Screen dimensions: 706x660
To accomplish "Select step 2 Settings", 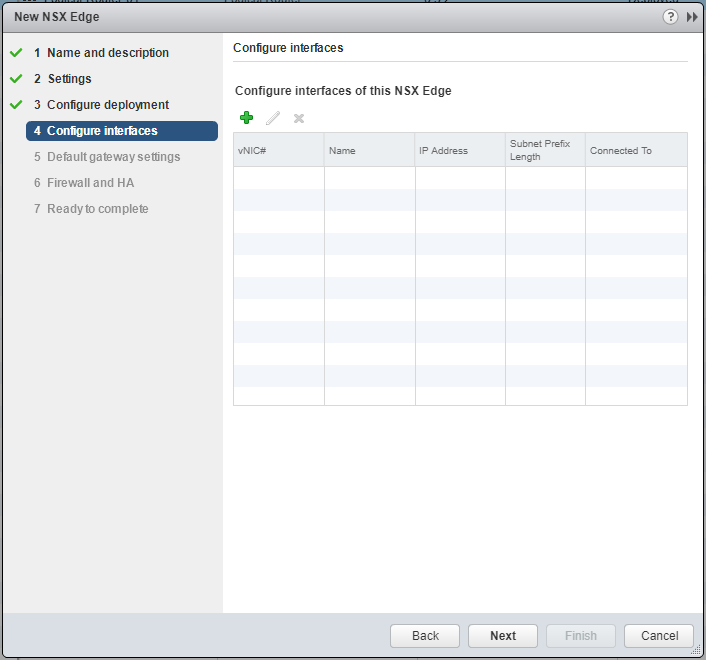I will (69, 79).
